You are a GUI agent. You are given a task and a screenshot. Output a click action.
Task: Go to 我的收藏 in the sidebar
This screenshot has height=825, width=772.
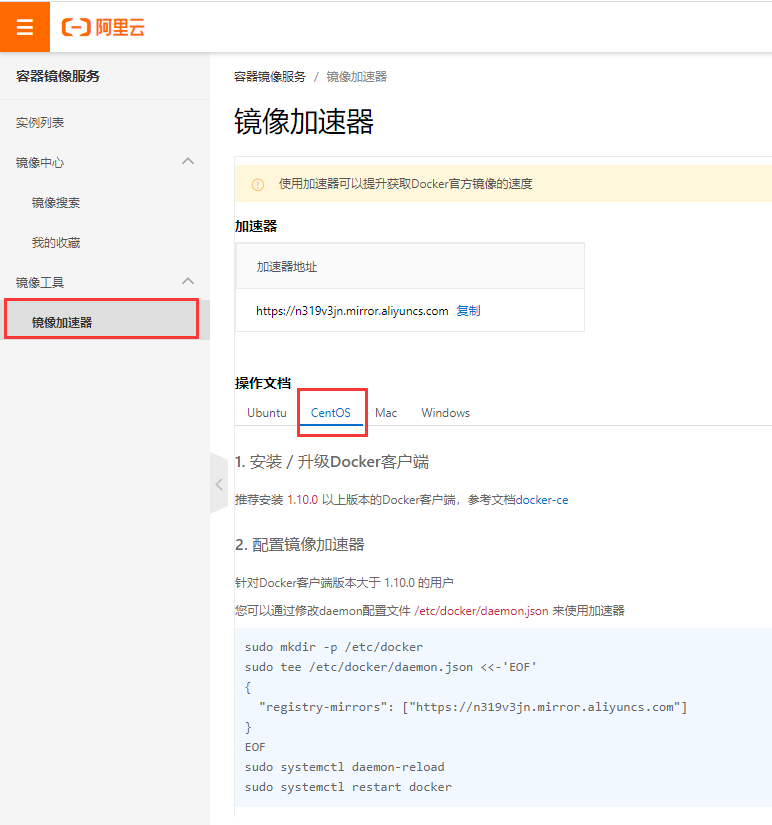click(x=56, y=242)
